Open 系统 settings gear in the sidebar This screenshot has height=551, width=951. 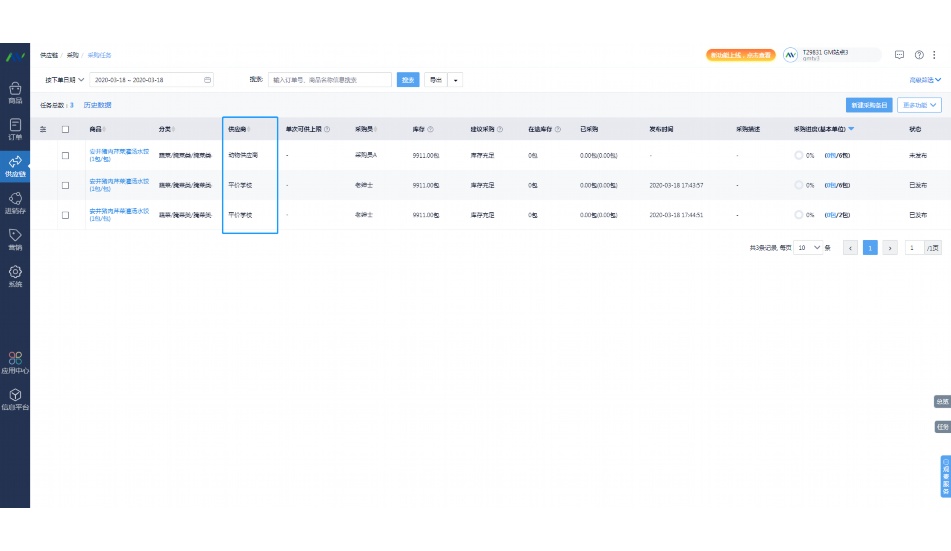point(15,275)
